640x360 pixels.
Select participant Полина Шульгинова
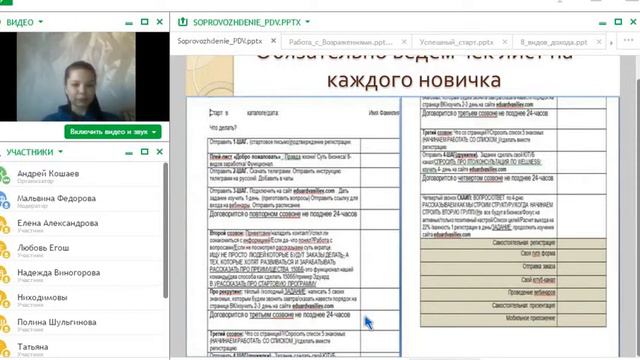(81, 324)
